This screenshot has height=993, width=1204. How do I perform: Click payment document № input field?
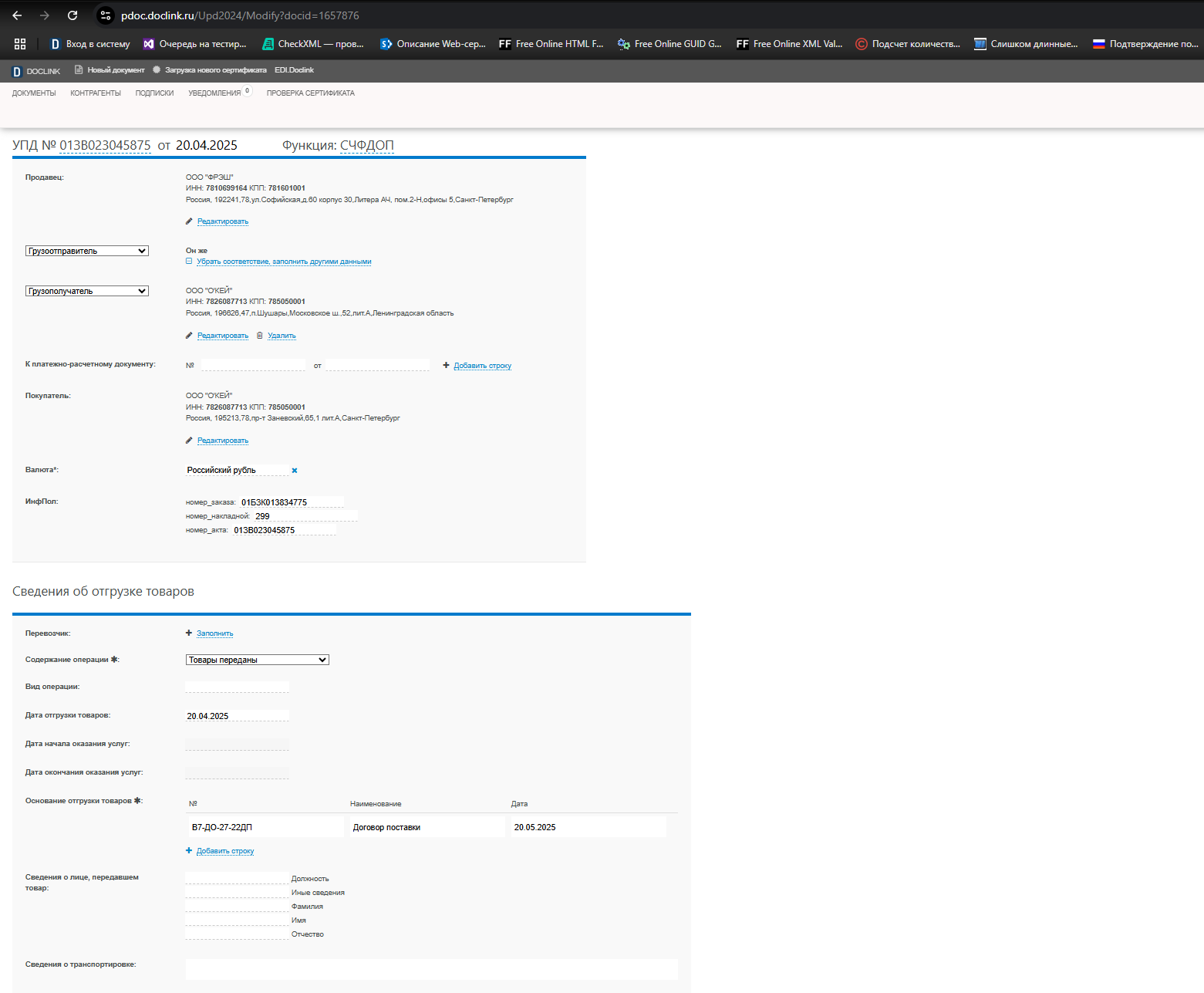point(253,365)
